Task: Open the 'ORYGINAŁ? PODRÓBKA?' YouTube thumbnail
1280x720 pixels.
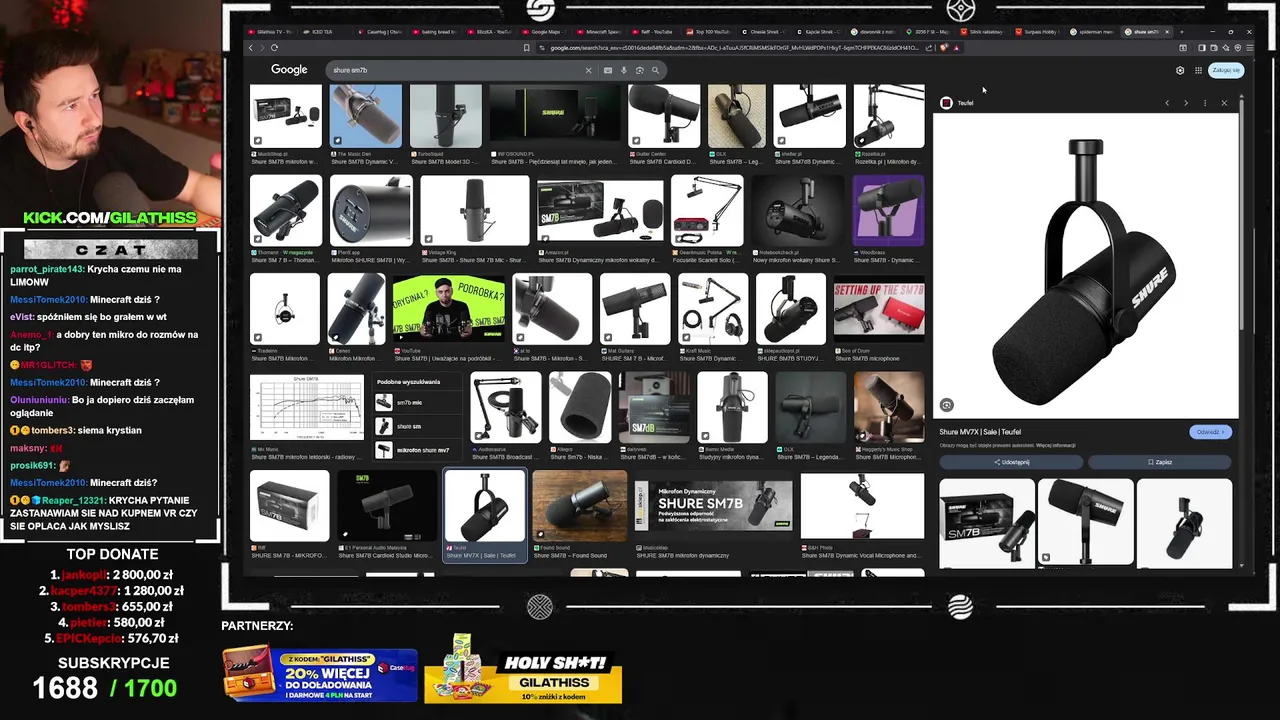Action: pyautogui.click(x=448, y=309)
